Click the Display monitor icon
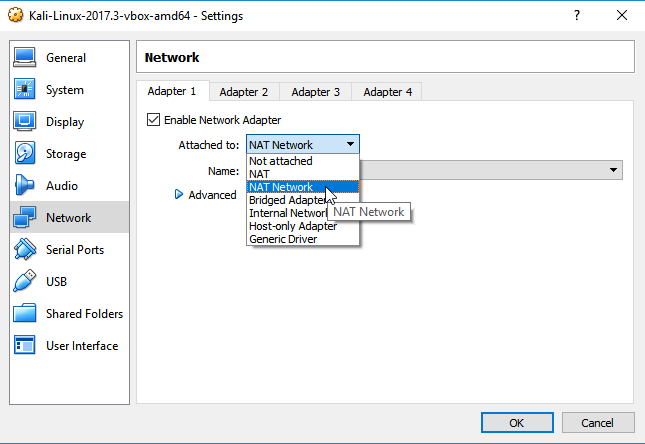Viewport: 645px width, 444px height. [25, 122]
